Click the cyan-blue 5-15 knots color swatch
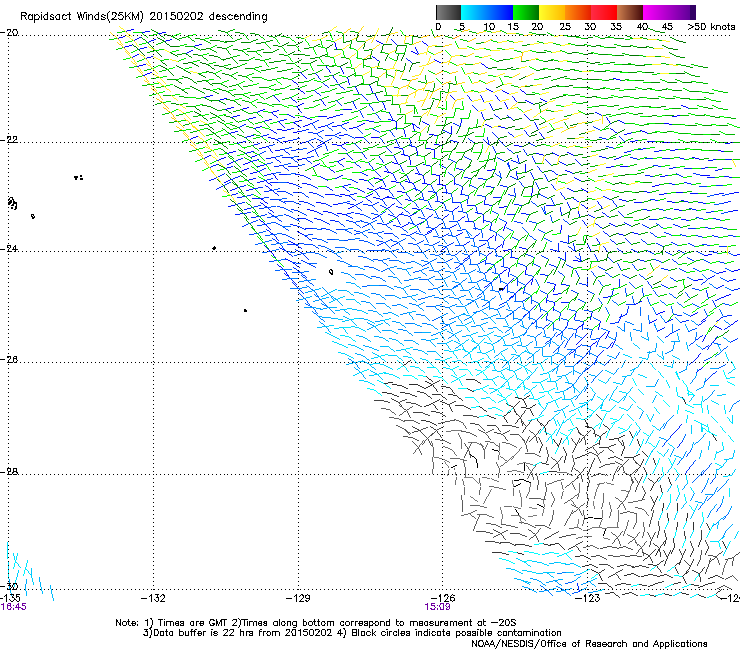The image size is (740, 650). 487,12
